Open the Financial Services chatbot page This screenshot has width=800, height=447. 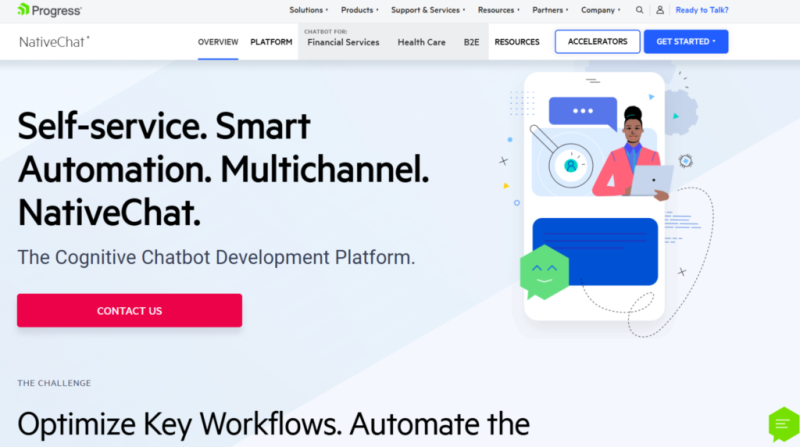click(345, 43)
